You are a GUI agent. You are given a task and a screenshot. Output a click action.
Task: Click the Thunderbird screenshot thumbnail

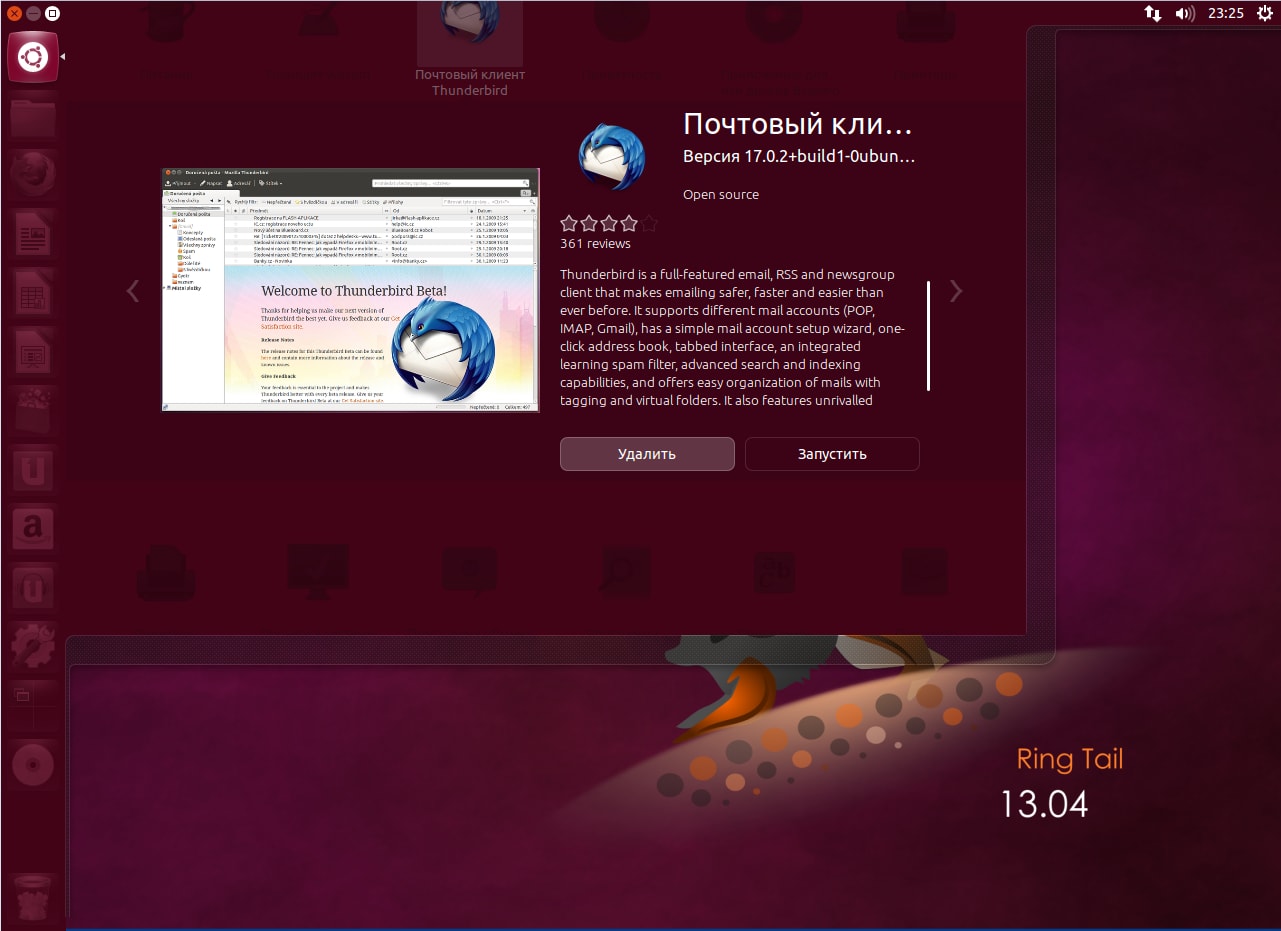[350, 290]
